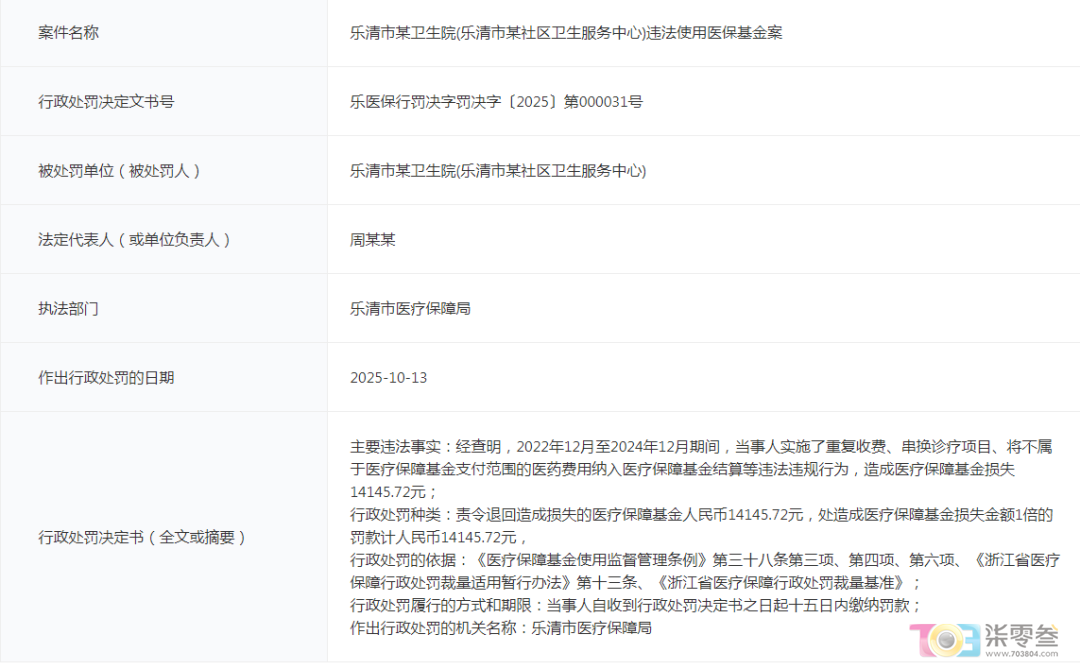Select the 行政处罚决定文书号 label
The width and height of the screenshot is (1080, 669).
pos(106,101)
